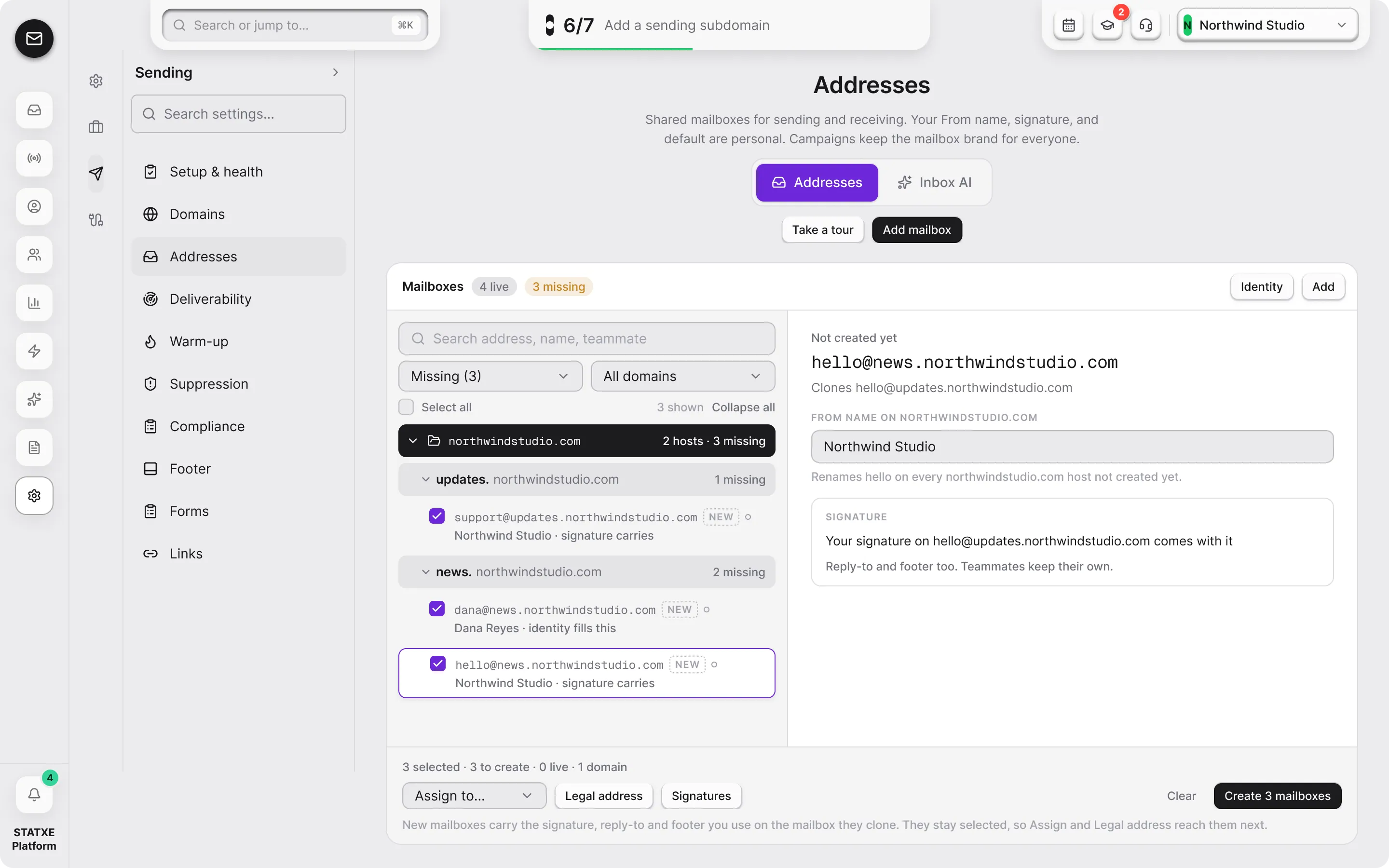Select the paper plane sending icon
This screenshot has height=868, width=1389.
(x=96, y=174)
